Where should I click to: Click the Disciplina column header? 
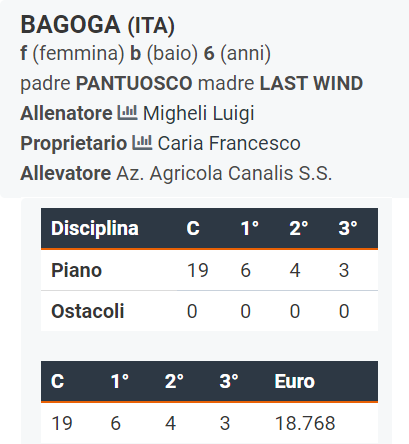[95, 229]
